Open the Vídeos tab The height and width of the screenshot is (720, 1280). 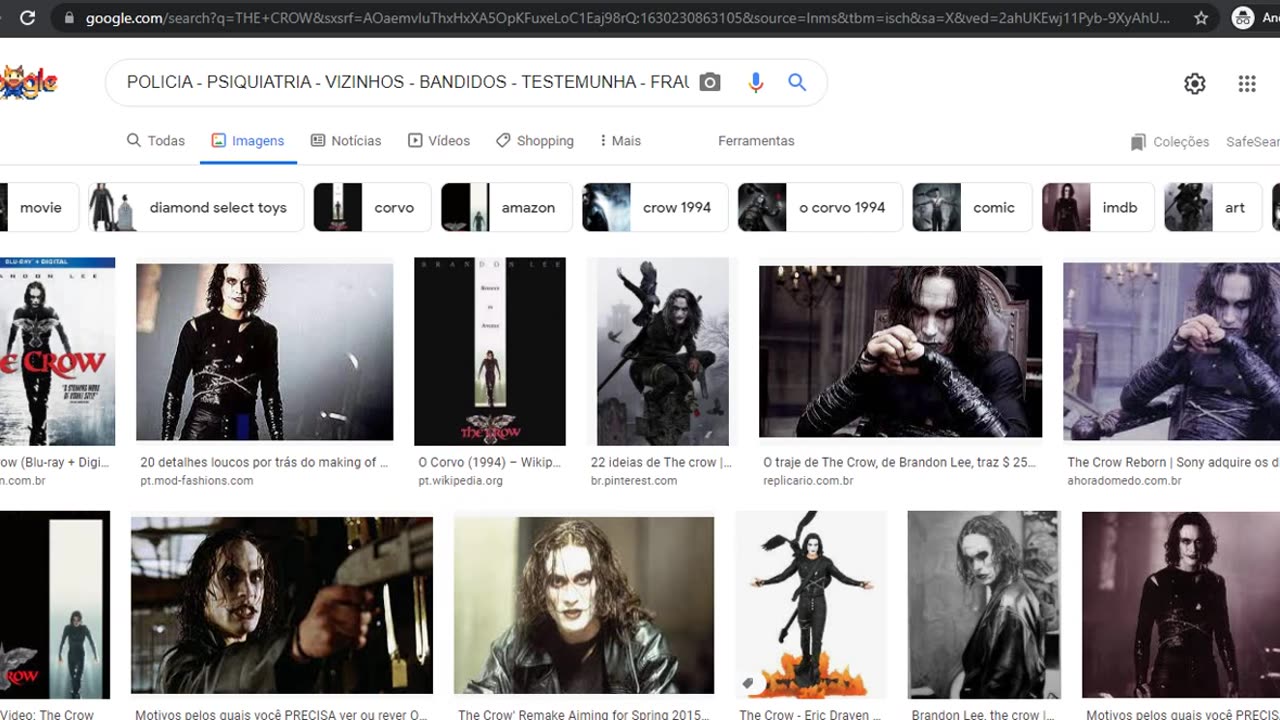point(439,141)
